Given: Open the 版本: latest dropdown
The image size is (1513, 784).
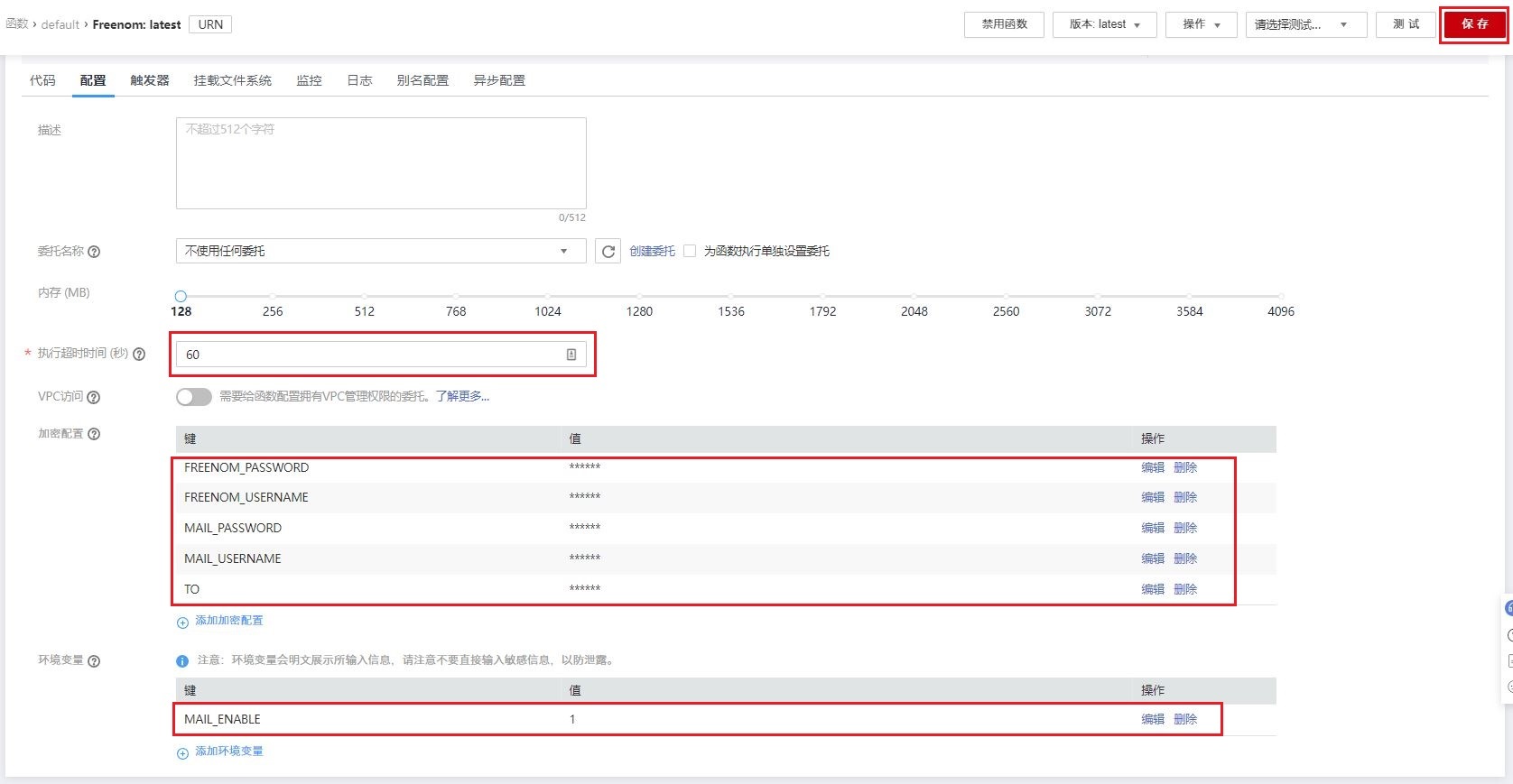Looking at the screenshot, I should [x=1105, y=24].
